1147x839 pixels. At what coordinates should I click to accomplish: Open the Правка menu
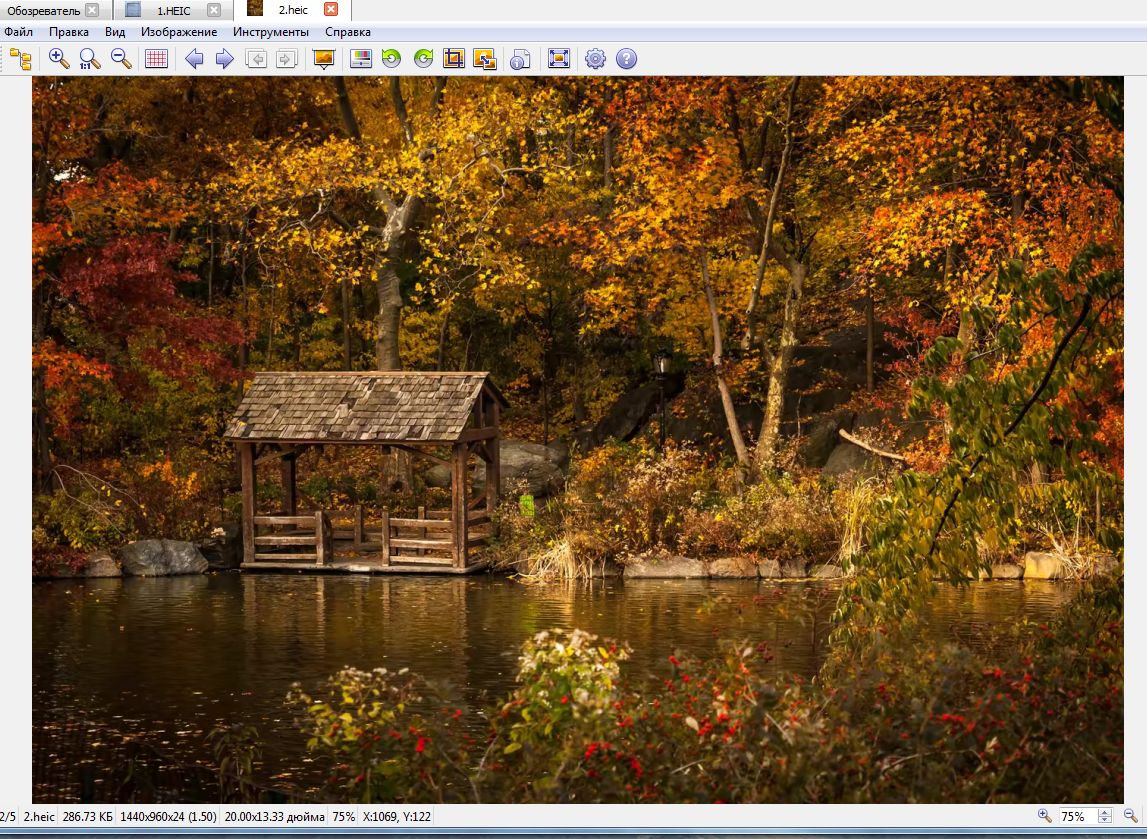[69, 32]
